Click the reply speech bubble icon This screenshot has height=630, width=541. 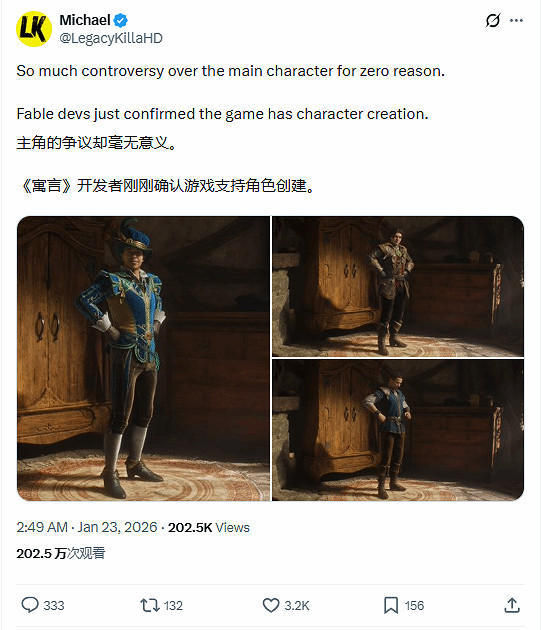pyautogui.click(x=30, y=605)
